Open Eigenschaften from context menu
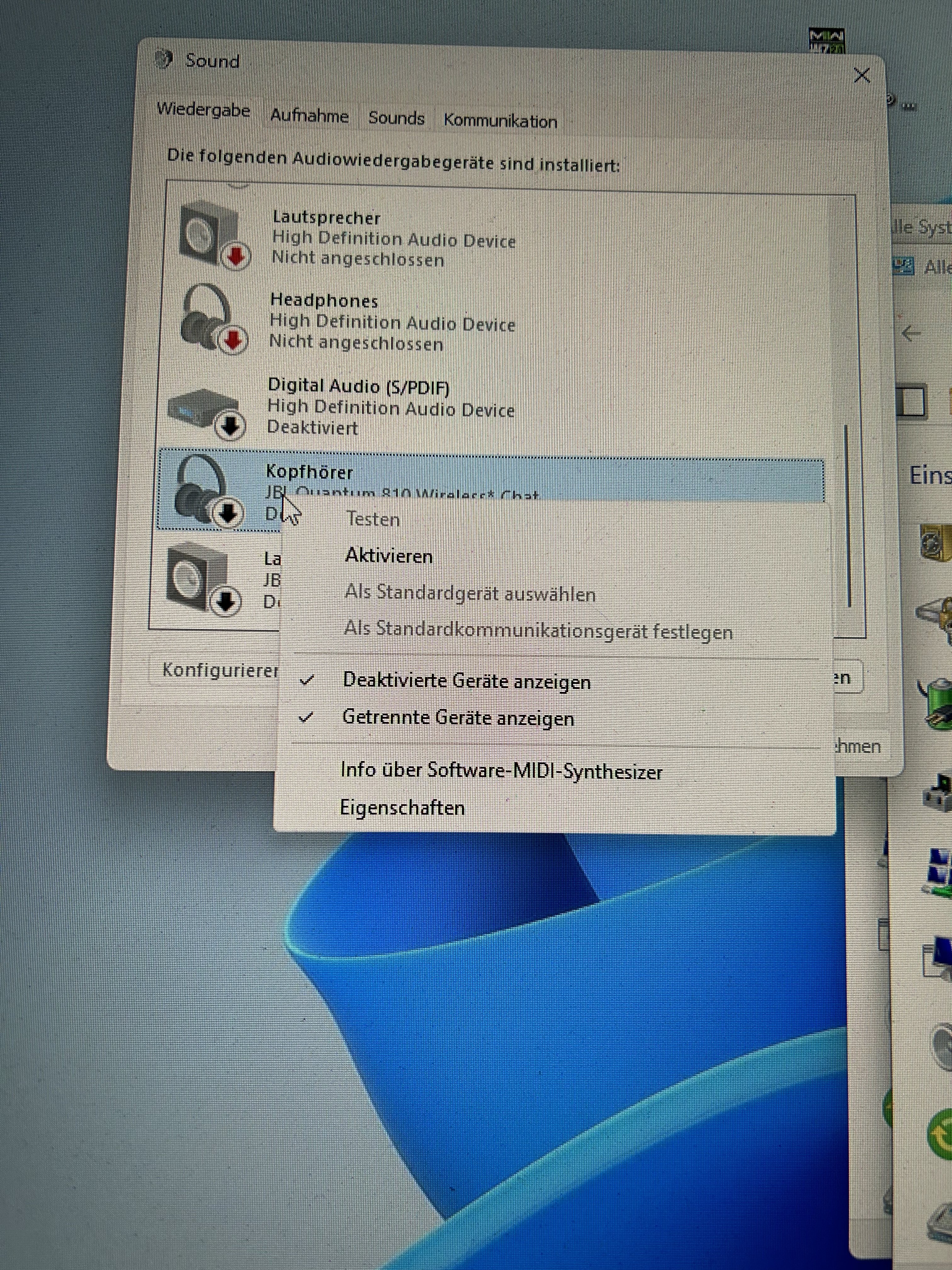Image resolution: width=952 pixels, height=1270 pixels. point(402,808)
